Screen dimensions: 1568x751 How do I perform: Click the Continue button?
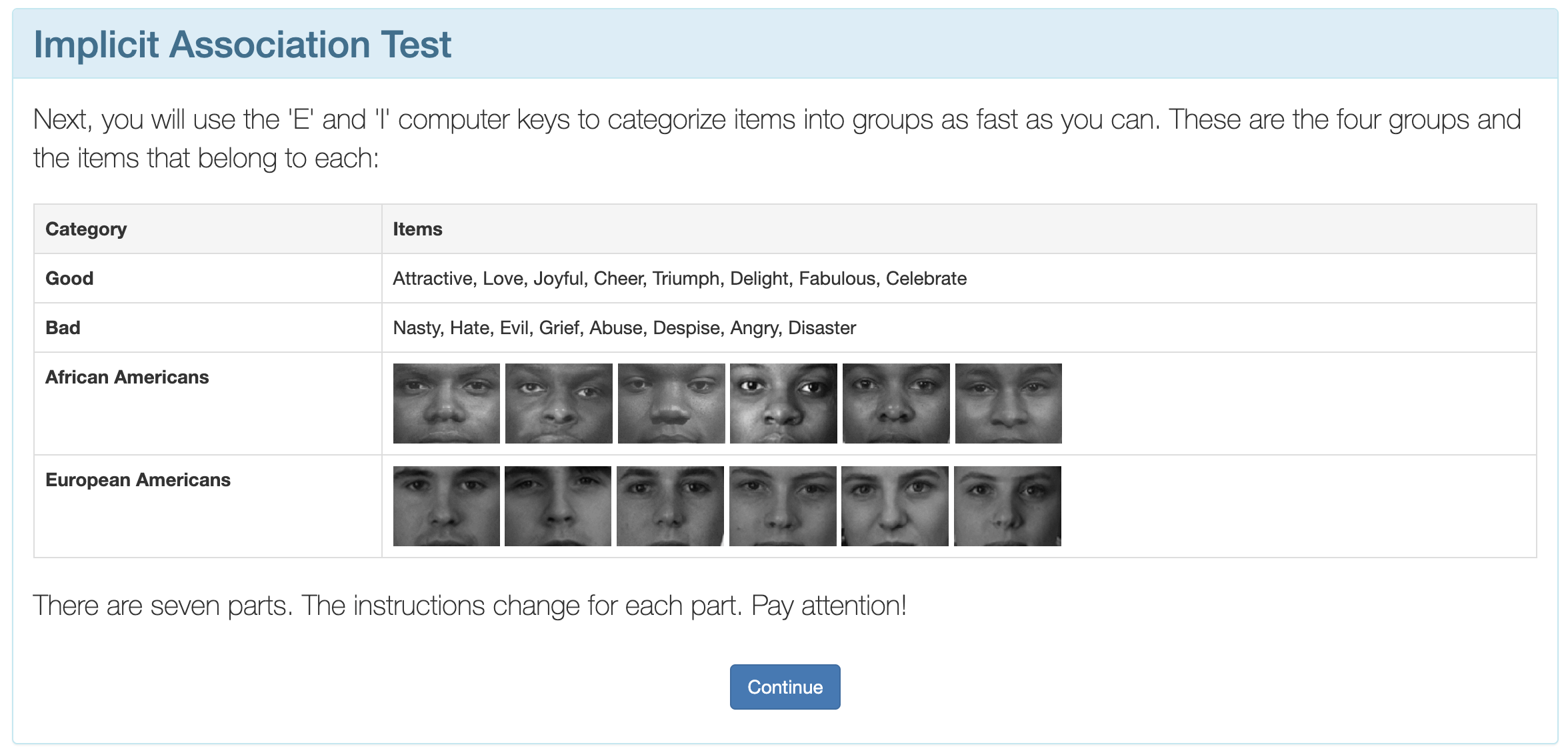(785, 686)
